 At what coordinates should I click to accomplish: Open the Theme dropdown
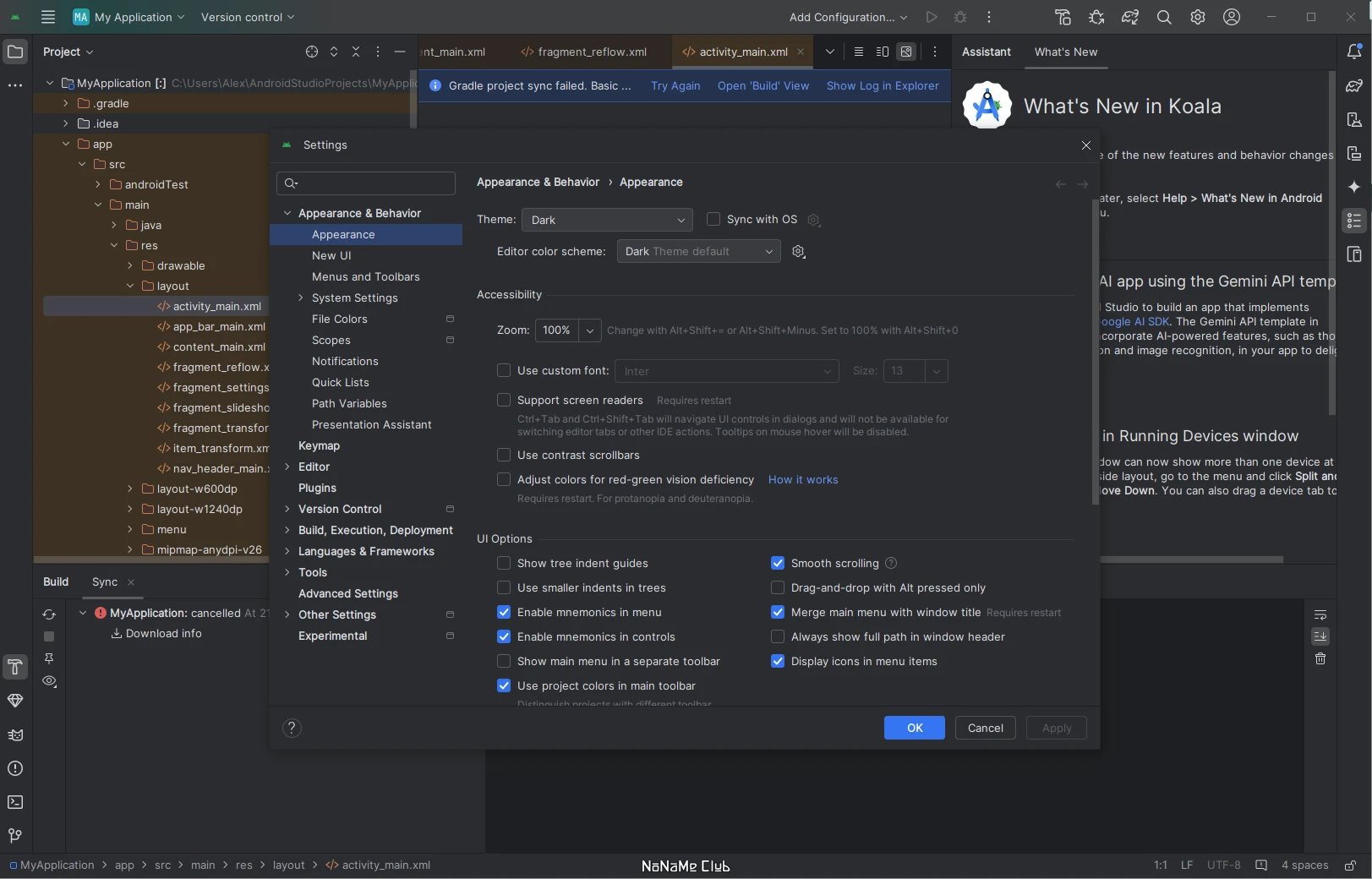[x=607, y=220]
